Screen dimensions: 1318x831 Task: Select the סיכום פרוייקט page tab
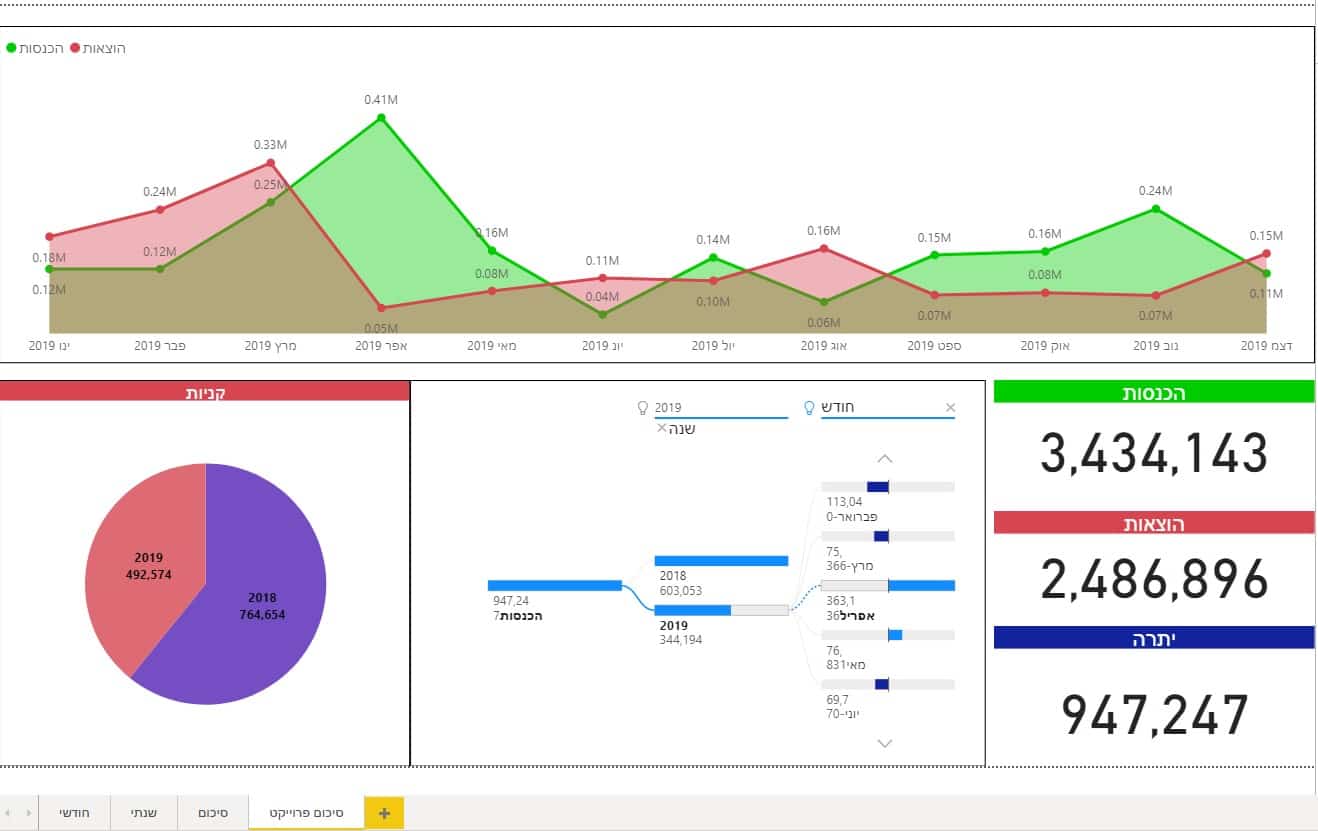[x=307, y=813]
